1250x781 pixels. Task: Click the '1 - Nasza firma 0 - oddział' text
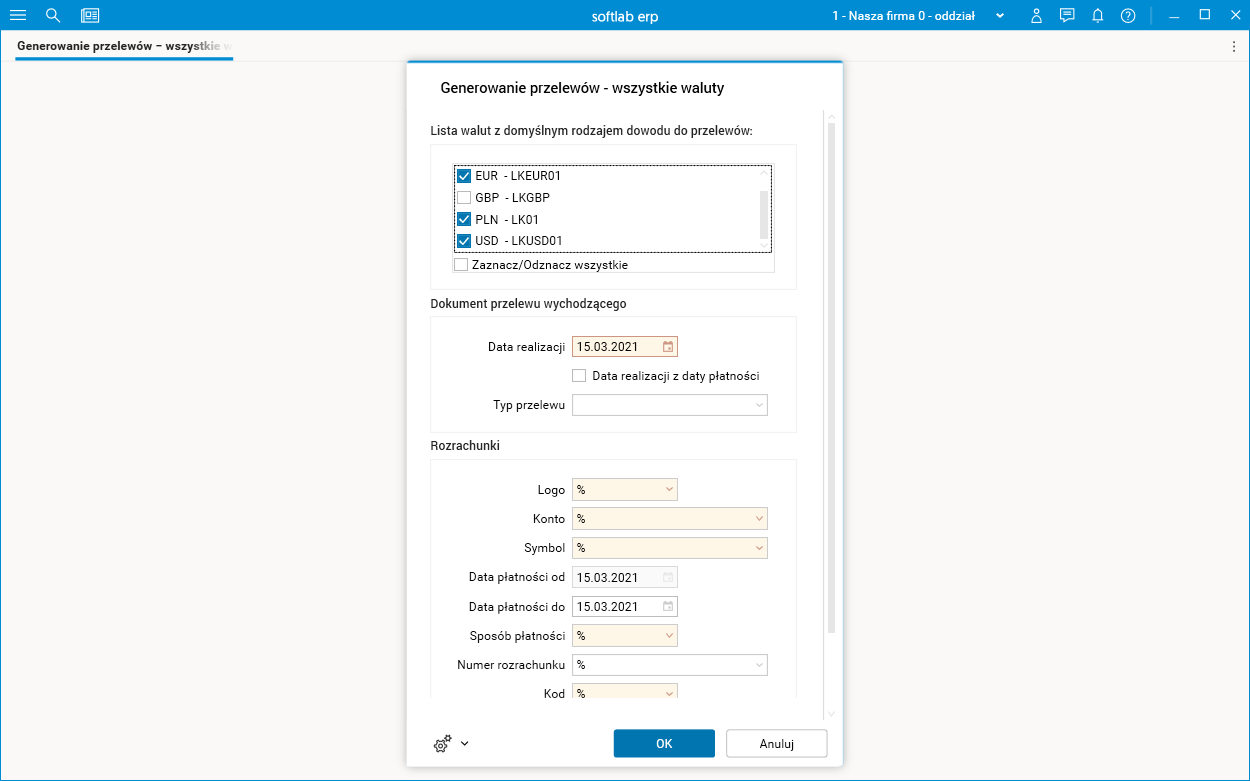905,16
